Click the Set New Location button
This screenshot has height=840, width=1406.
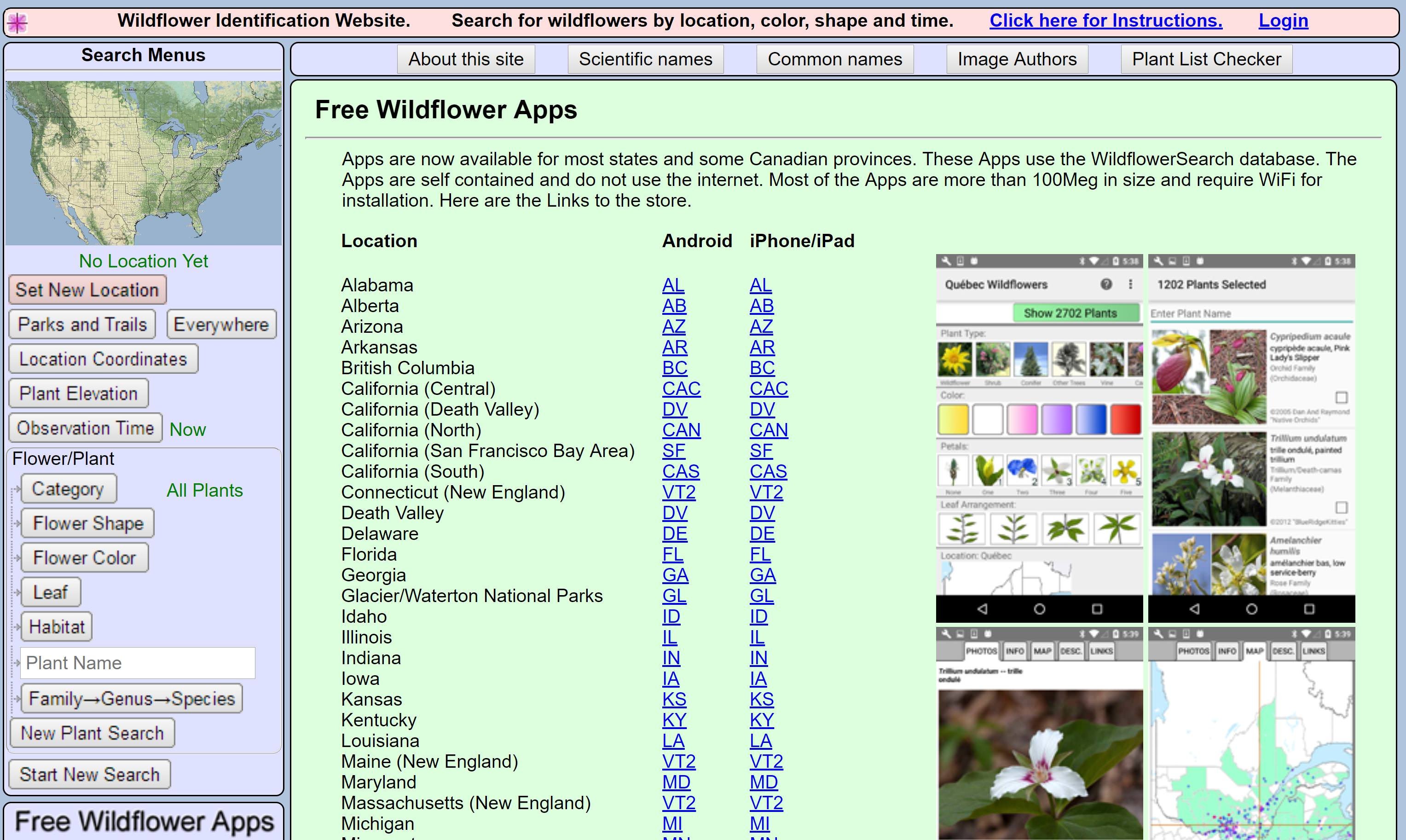click(x=88, y=289)
